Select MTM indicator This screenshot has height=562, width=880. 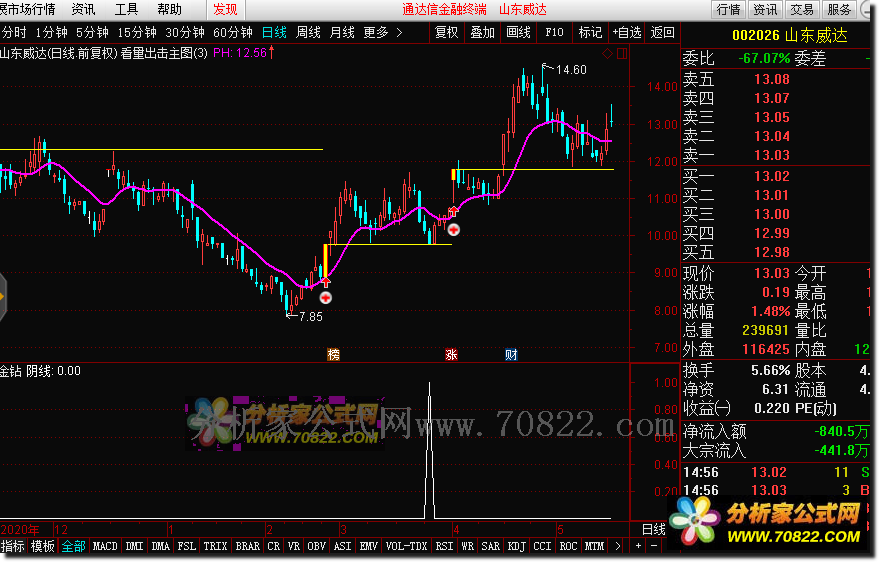[x=594, y=546]
